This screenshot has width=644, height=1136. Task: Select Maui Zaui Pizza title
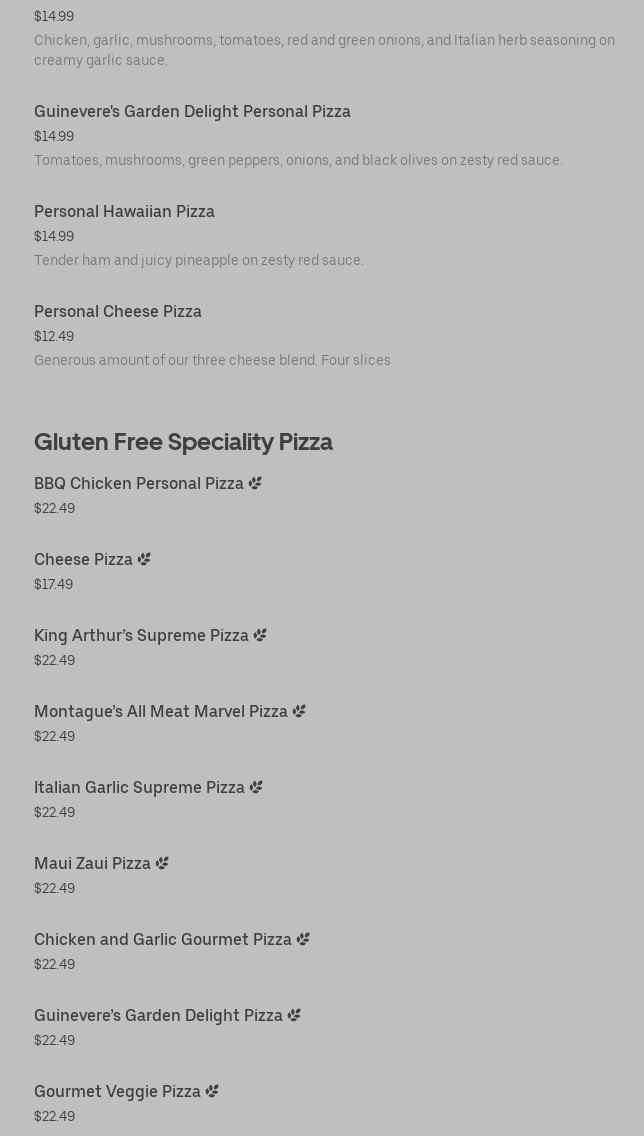[x=92, y=863]
